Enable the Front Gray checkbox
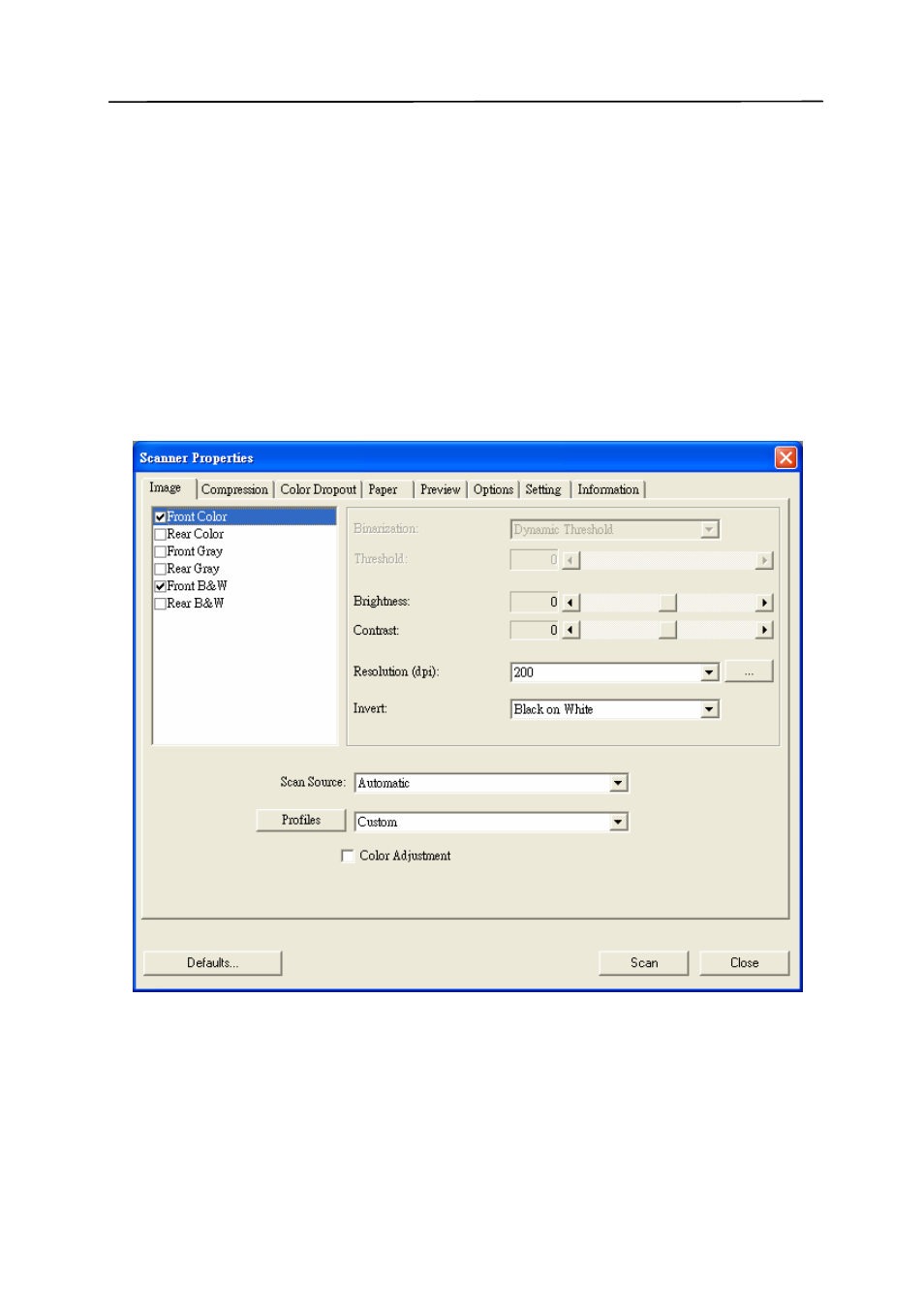Viewport: 924px width, 1310px height. click(x=160, y=552)
